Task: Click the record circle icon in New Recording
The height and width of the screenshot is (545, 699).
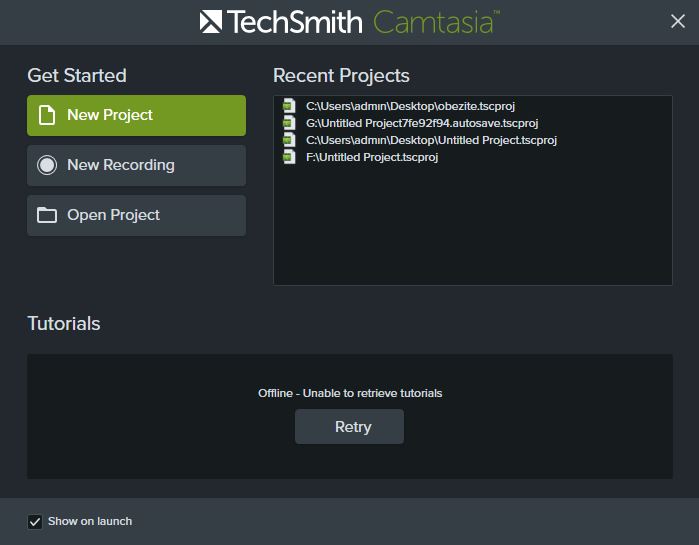Action: (x=47, y=165)
